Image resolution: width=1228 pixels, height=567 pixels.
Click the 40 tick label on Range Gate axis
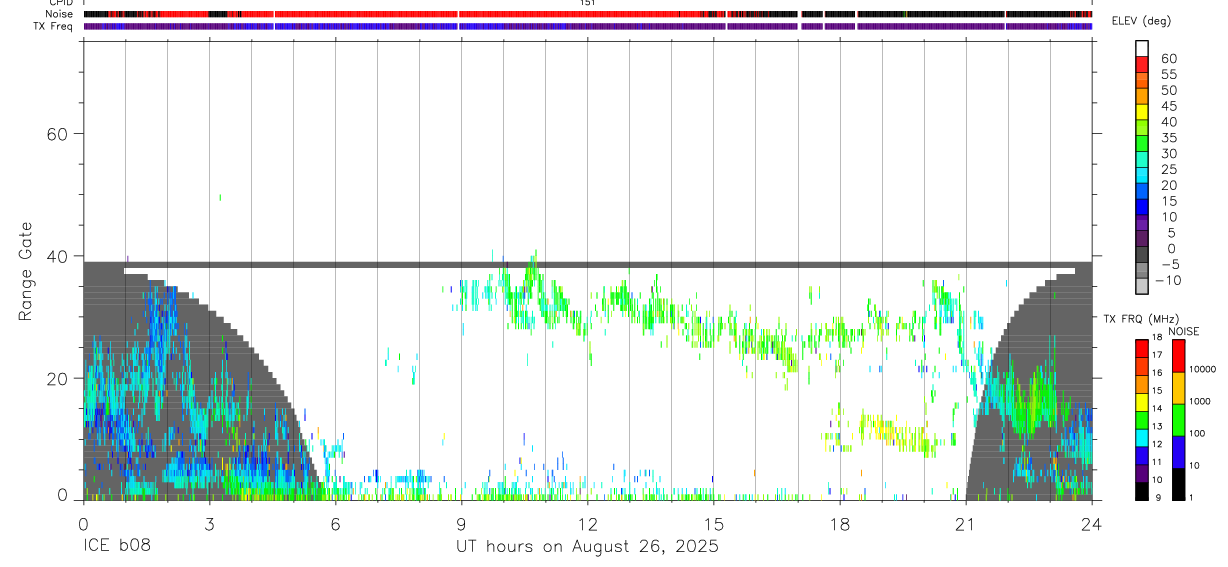pyautogui.click(x=56, y=256)
